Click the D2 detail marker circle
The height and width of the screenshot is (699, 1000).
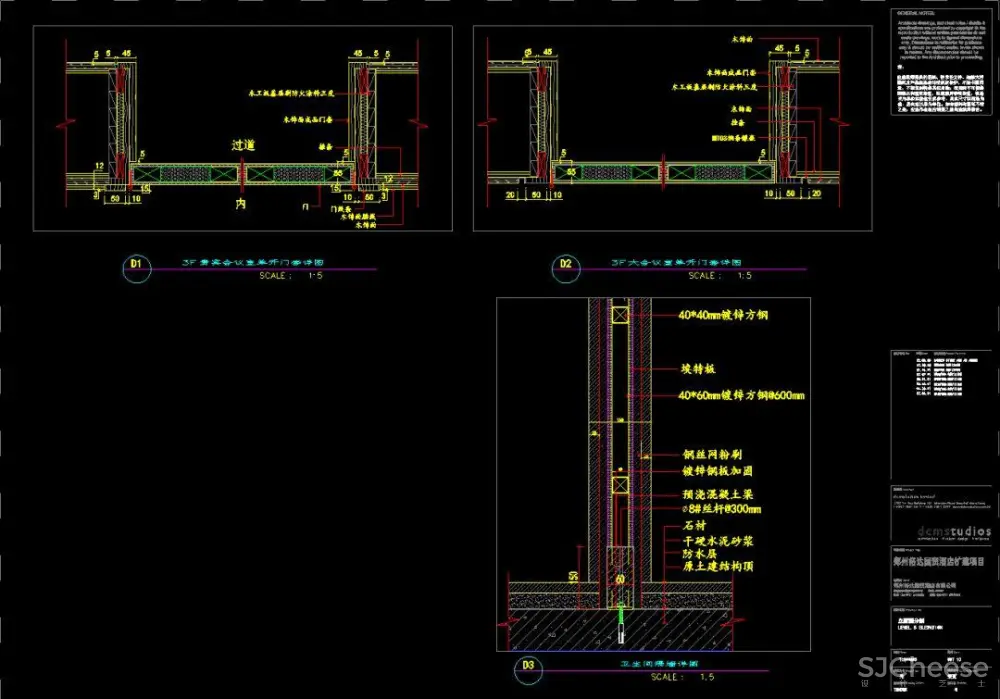567,265
